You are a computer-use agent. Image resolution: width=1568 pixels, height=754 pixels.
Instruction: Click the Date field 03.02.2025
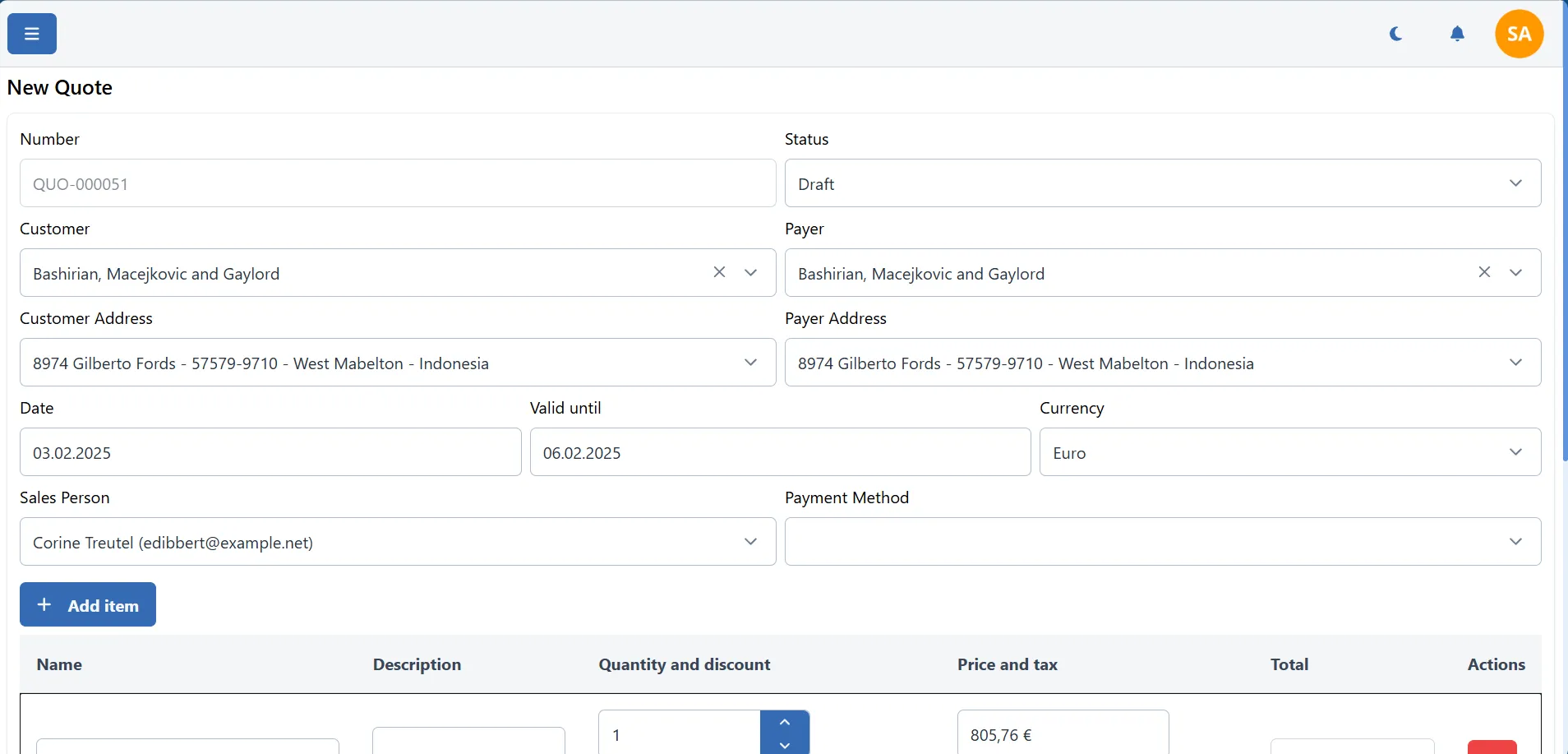click(x=270, y=452)
